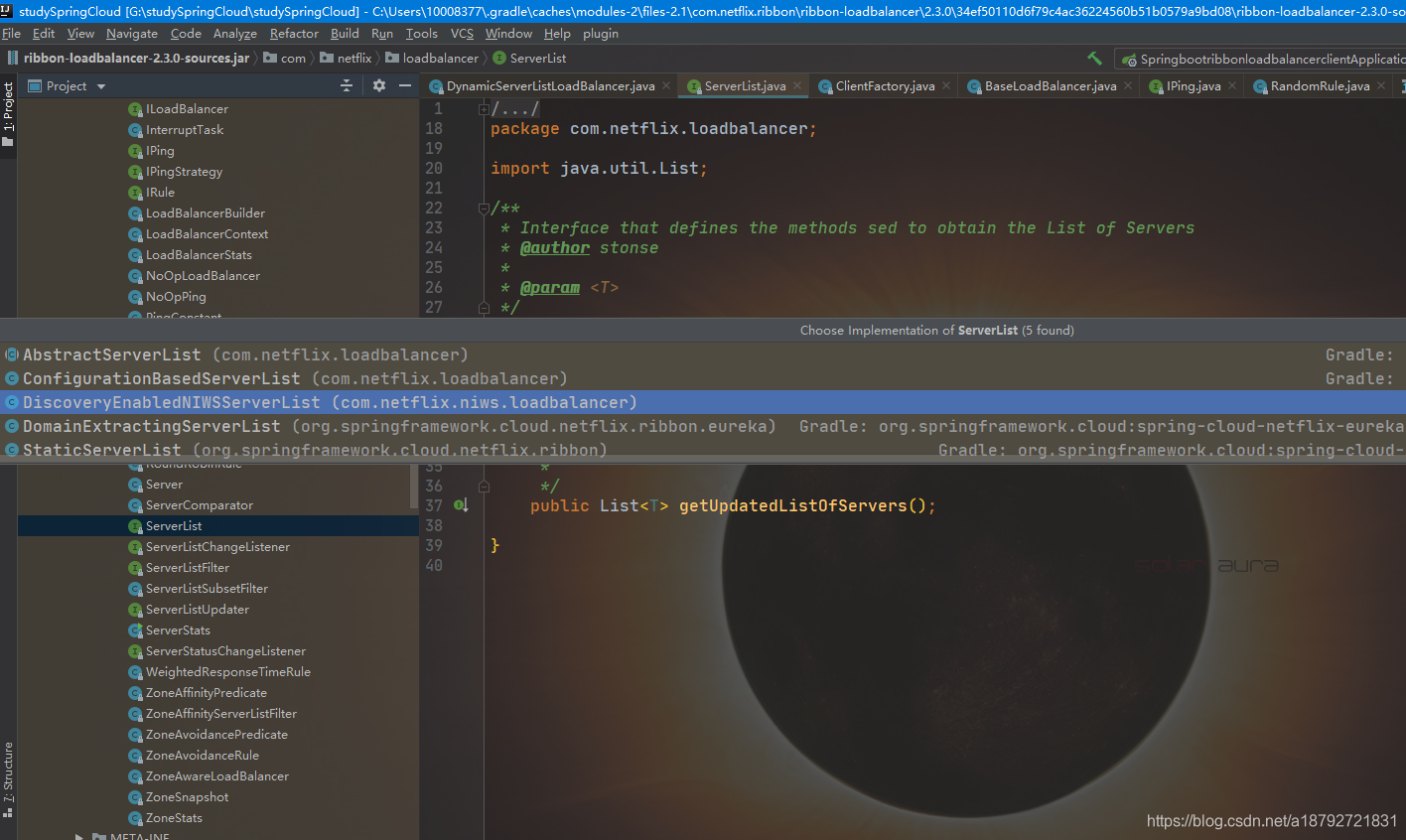This screenshot has height=840, width=1406.
Task: Close the BaseLoadBalancer.java tab
Action: tap(1128, 86)
